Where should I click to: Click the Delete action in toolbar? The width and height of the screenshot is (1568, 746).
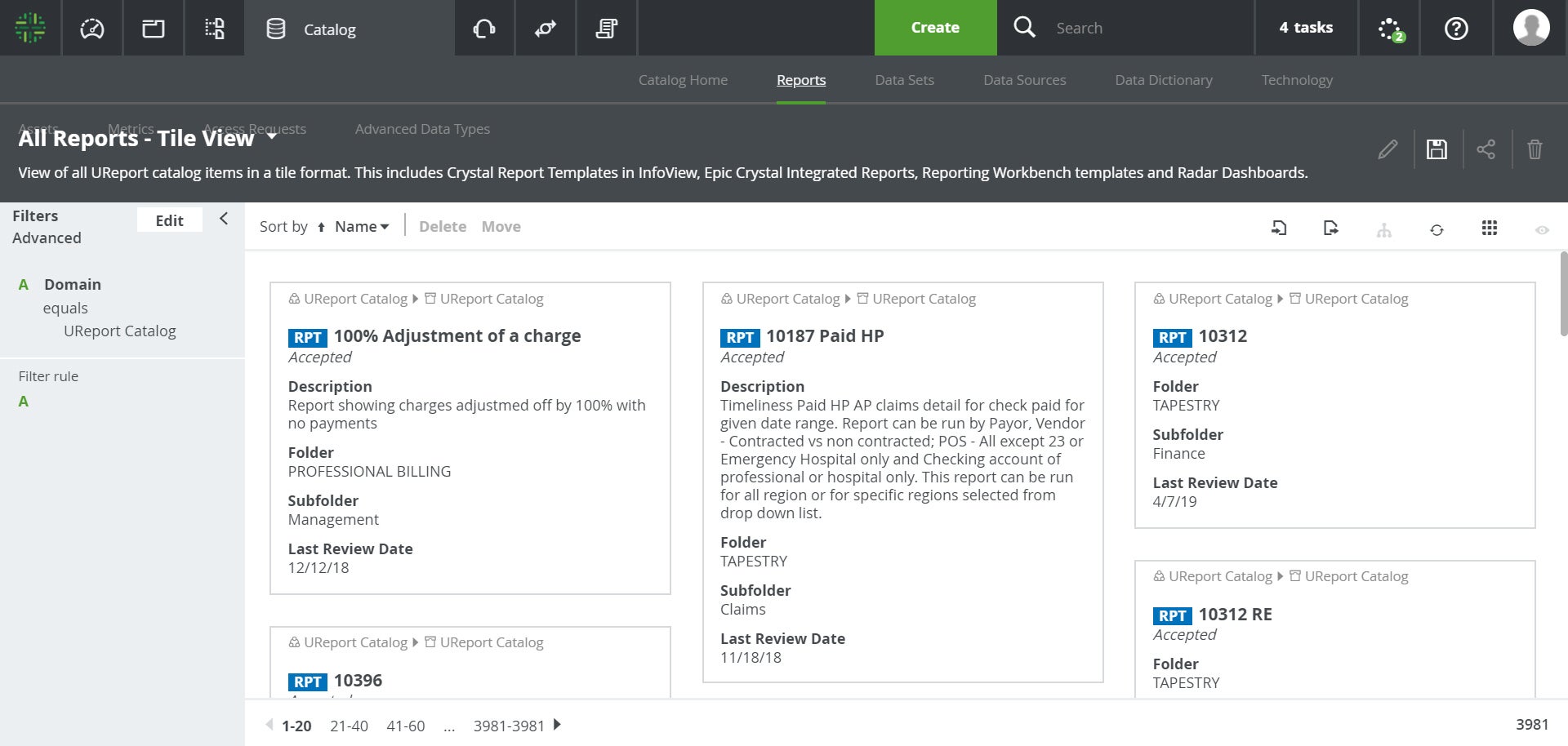point(443,227)
